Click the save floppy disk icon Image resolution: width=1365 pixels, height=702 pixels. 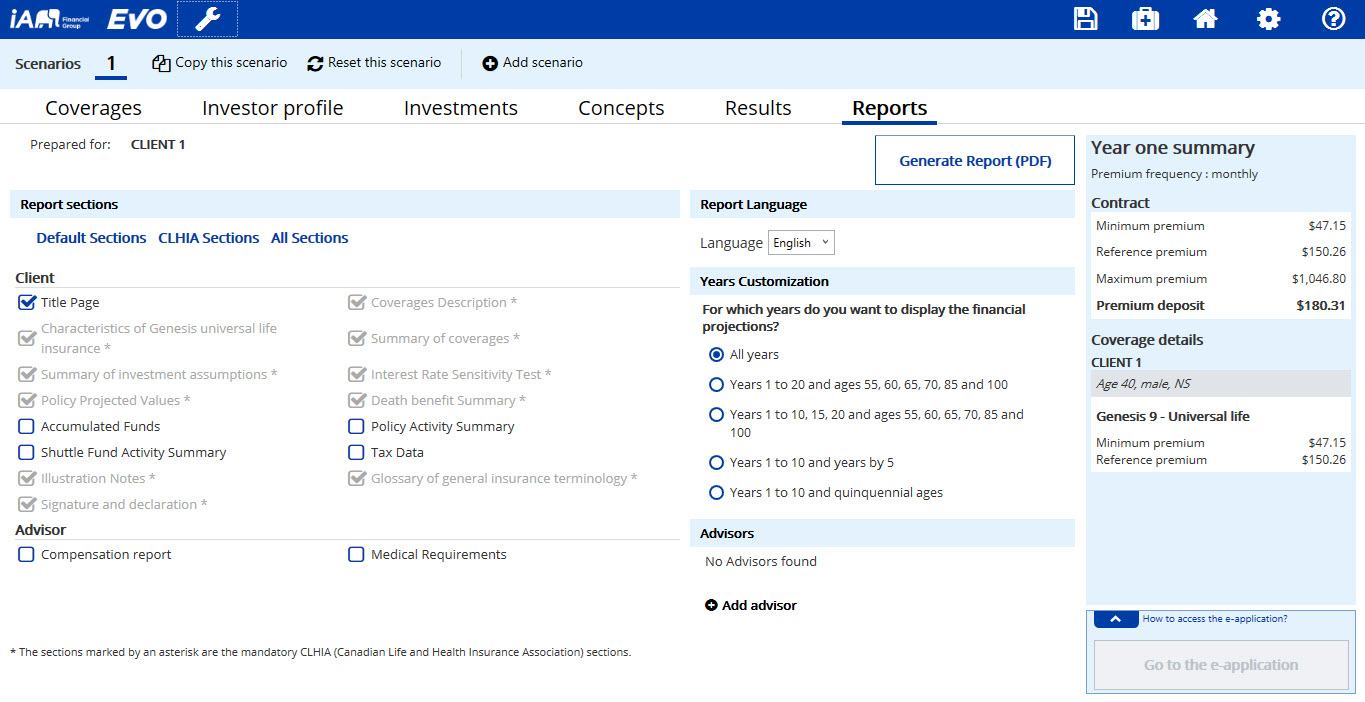click(1085, 19)
